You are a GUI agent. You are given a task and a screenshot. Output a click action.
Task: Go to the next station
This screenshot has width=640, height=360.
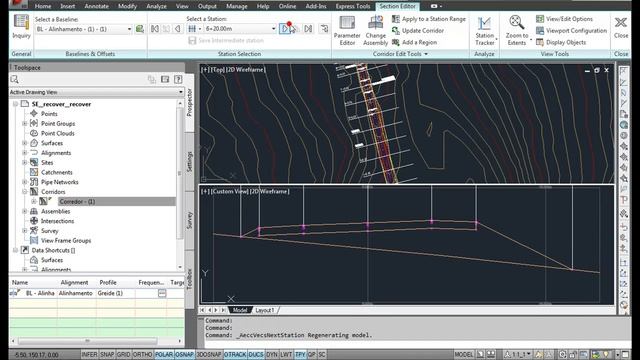[284, 29]
